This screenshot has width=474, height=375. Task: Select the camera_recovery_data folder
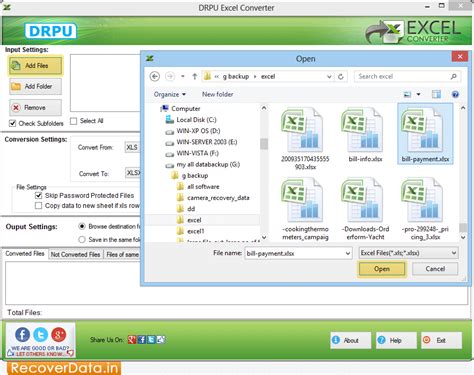tap(213, 198)
